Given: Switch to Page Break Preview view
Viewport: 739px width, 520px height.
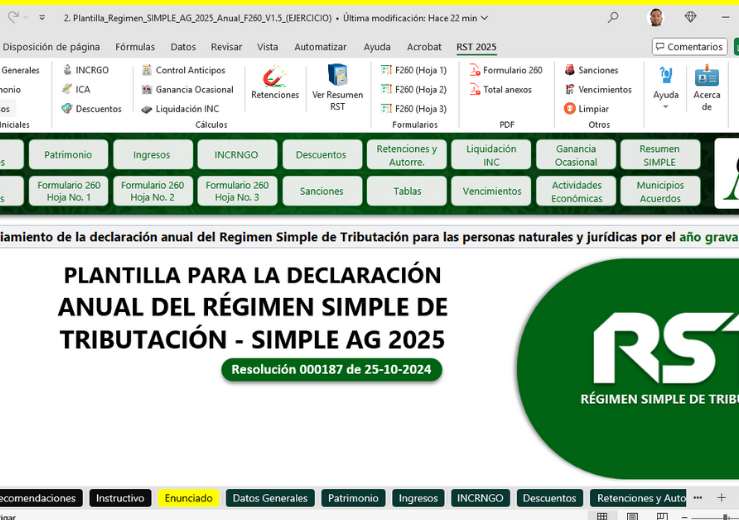Looking at the screenshot, I should click(661, 516).
